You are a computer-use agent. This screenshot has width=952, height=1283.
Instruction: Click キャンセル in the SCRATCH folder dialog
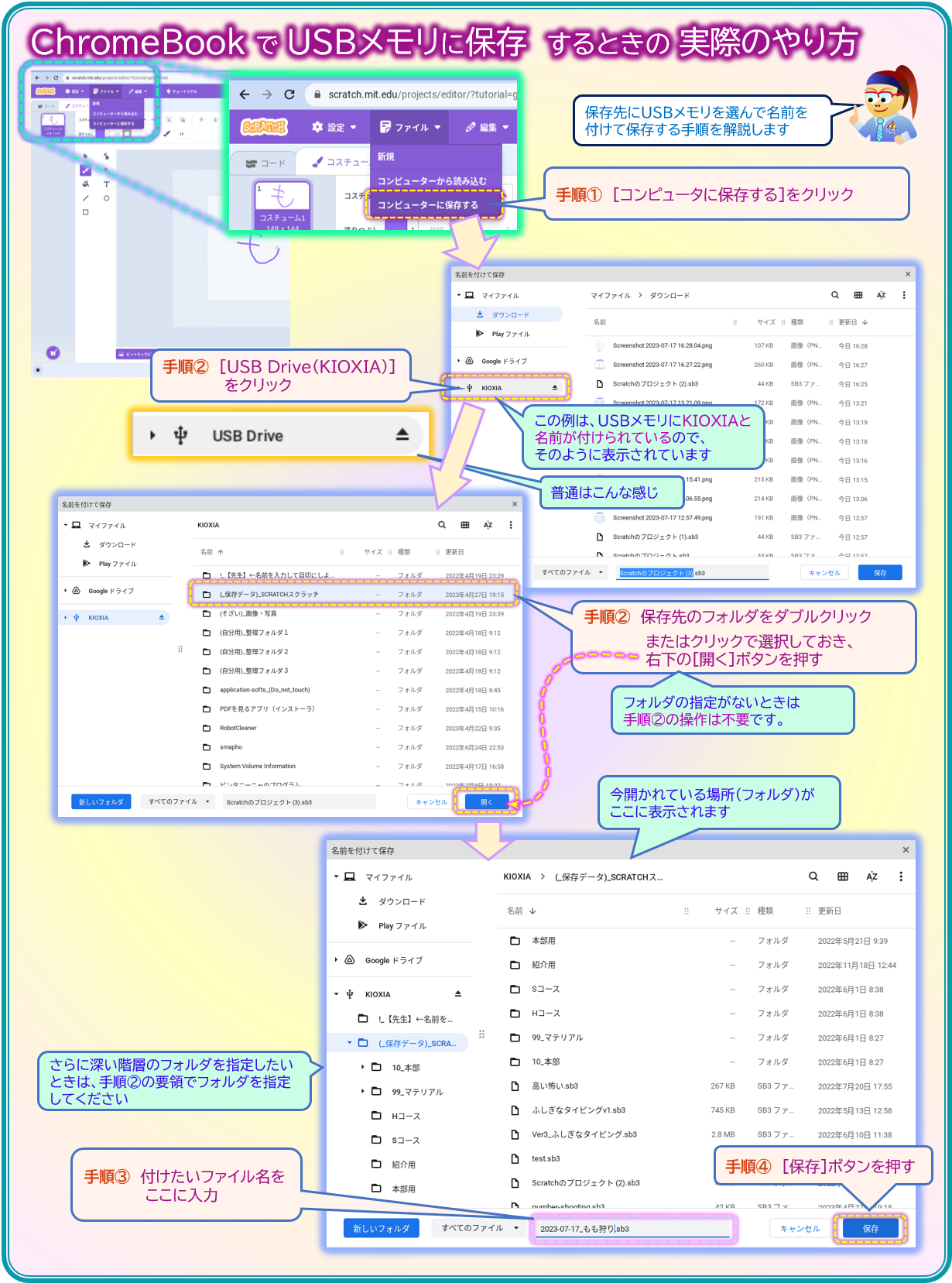coord(800,1228)
